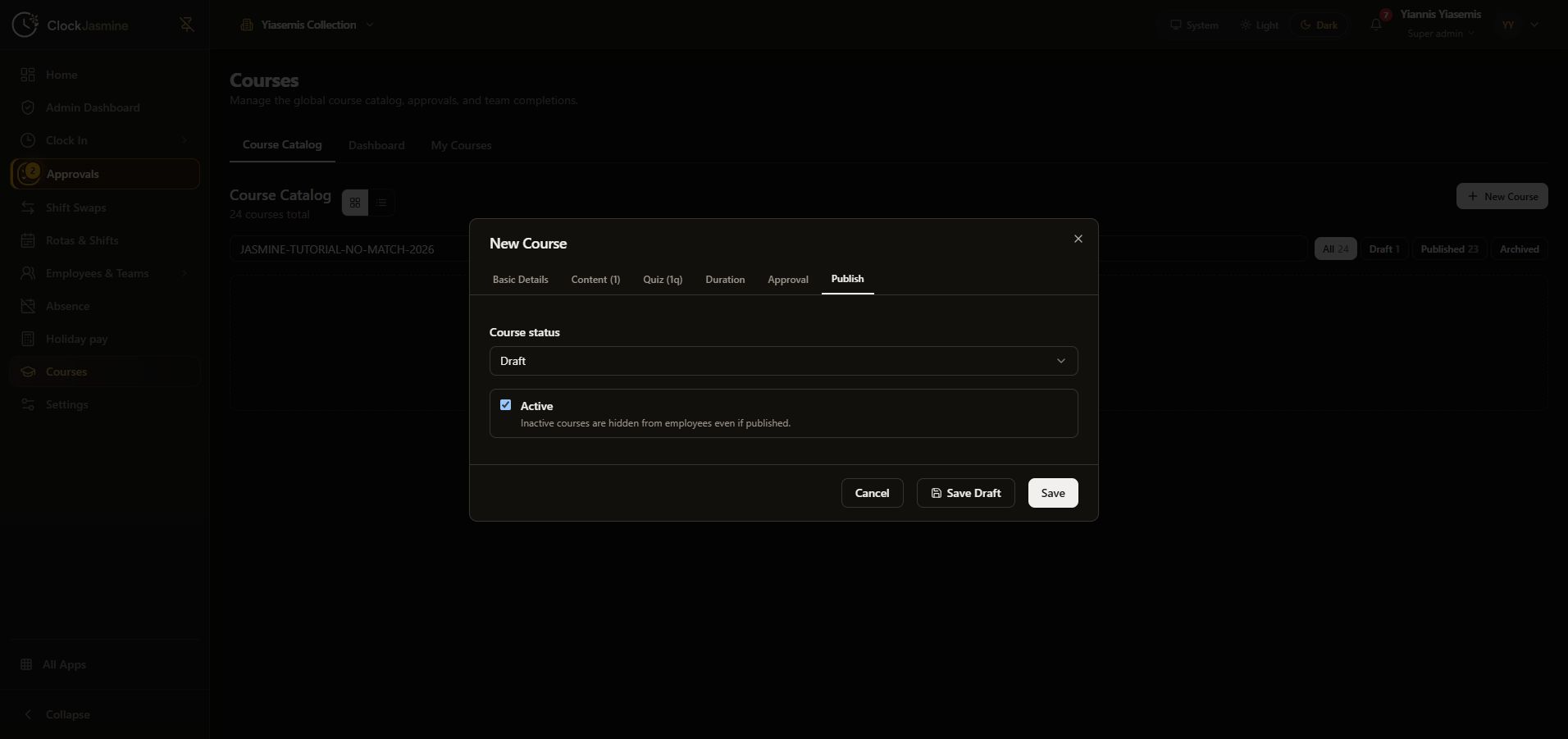The width and height of the screenshot is (1568, 739).
Task: Open the notifications bell icon
Action: point(1376,25)
